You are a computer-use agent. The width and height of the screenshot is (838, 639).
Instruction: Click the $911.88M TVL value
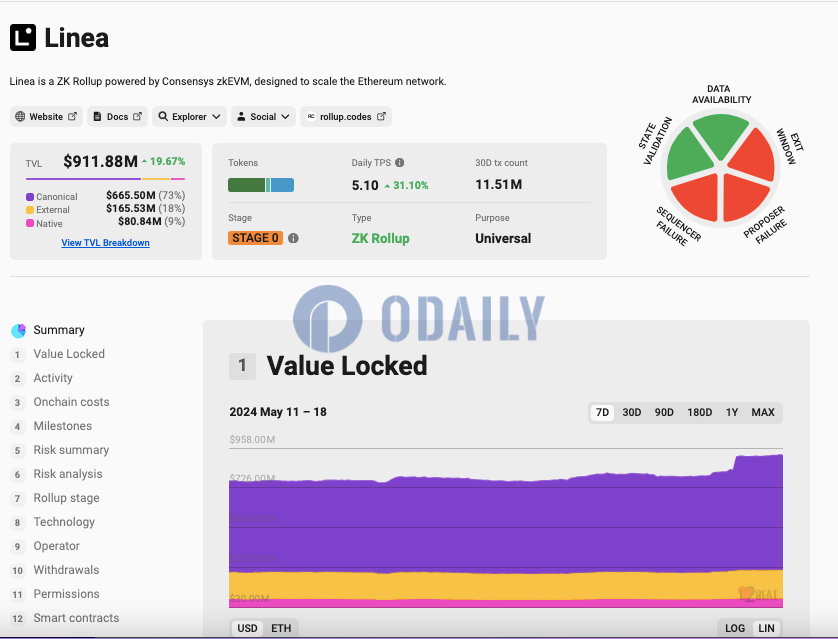pyautogui.click(x=100, y=161)
